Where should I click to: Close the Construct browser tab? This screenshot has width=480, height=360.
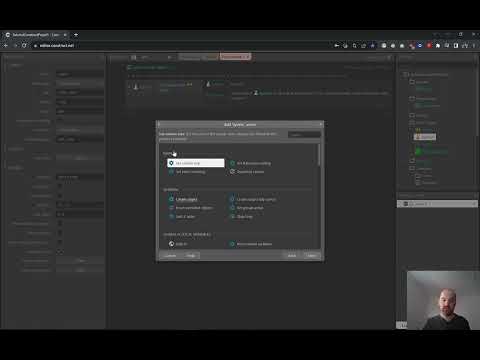65,35
